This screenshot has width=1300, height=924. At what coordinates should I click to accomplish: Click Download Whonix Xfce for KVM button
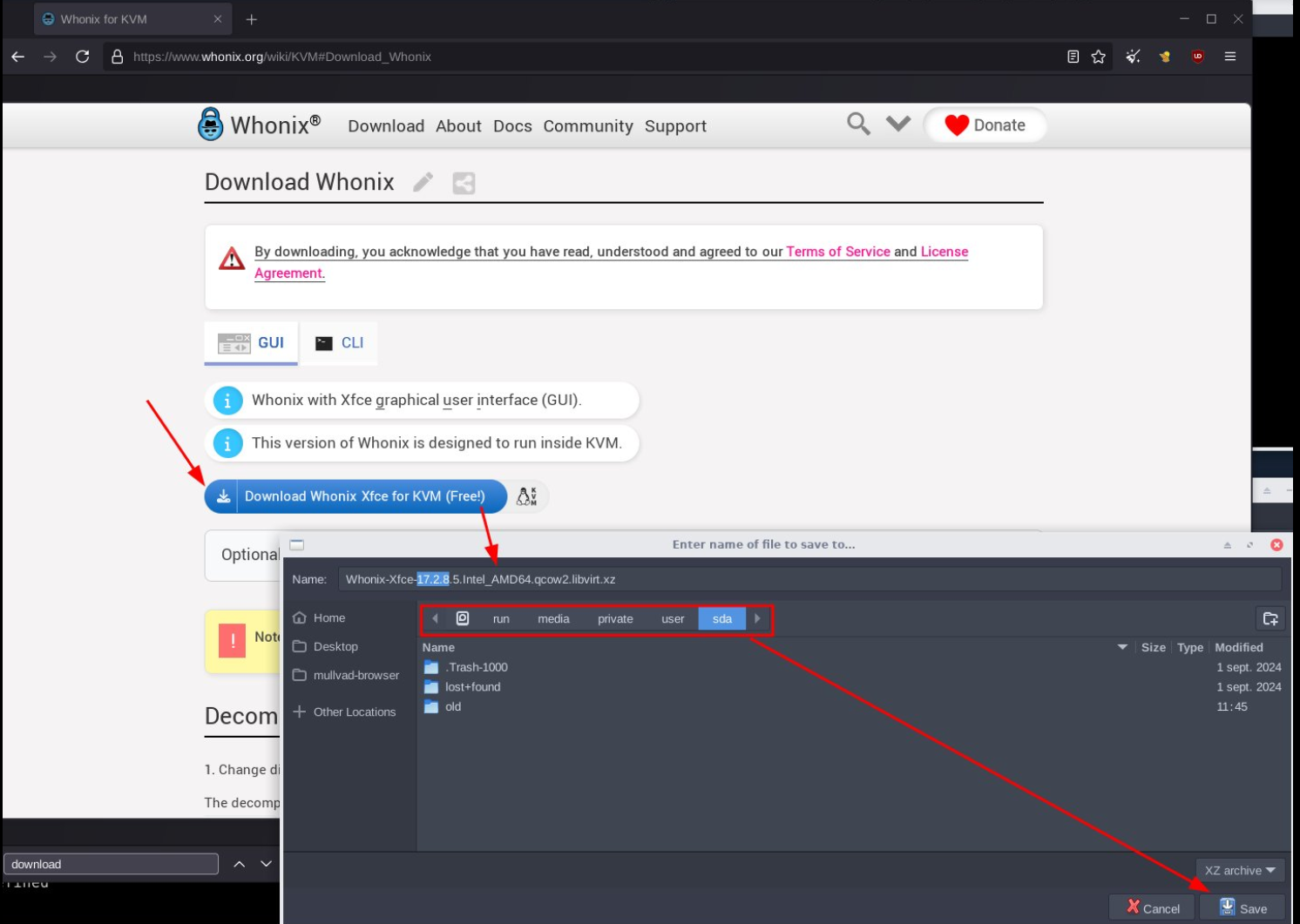point(355,496)
